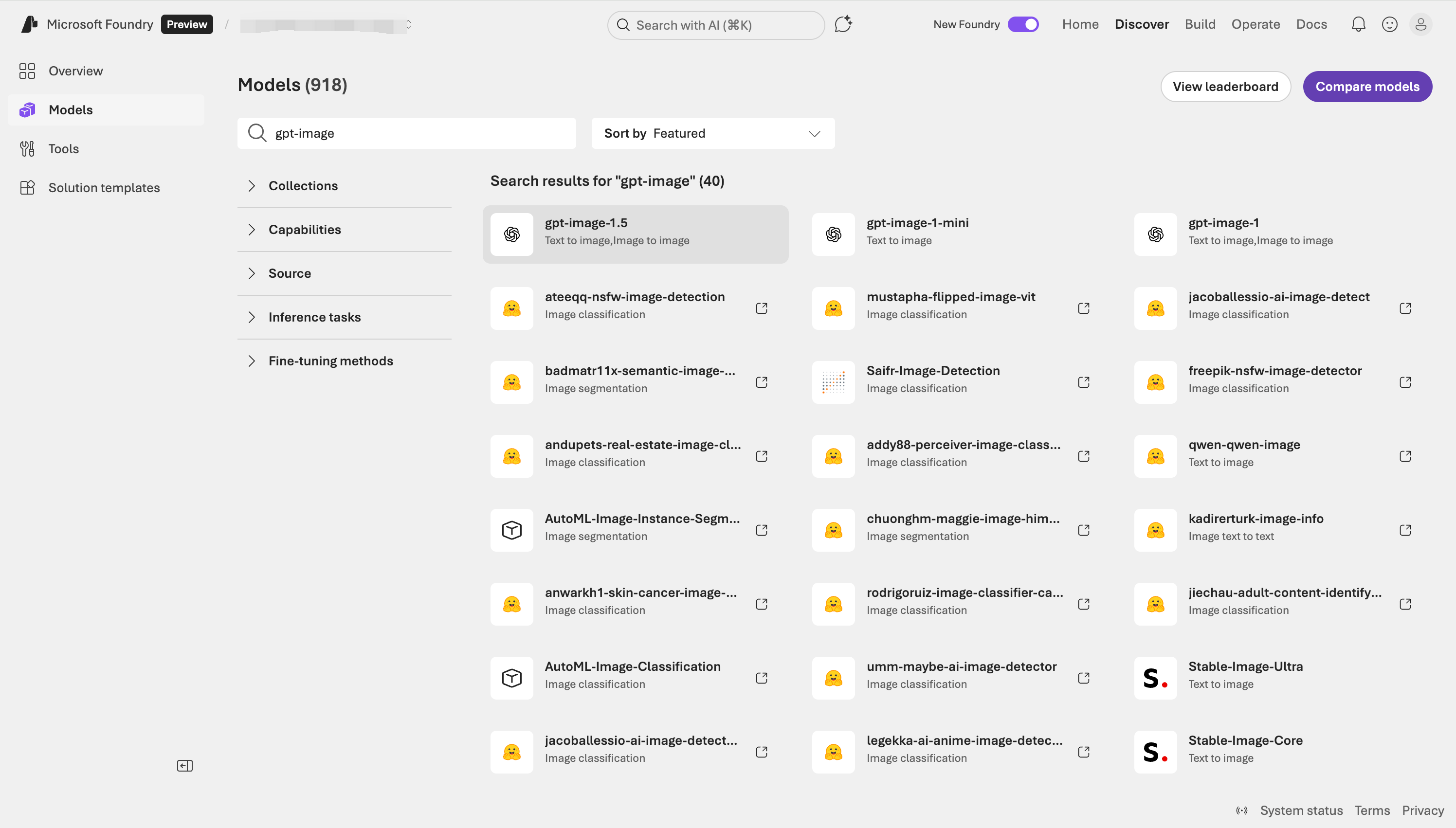The width and height of the screenshot is (1456, 828).
Task: Toggle the New Foundry switch
Action: [x=1022, y=24]
